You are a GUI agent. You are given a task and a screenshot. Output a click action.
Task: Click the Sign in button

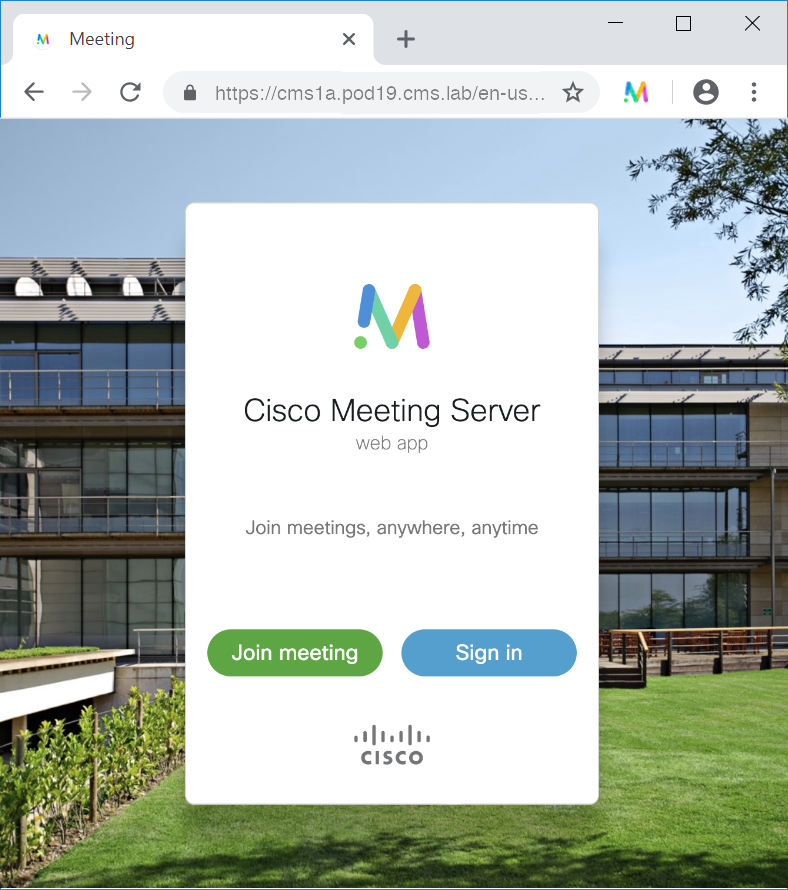[489, 653]
